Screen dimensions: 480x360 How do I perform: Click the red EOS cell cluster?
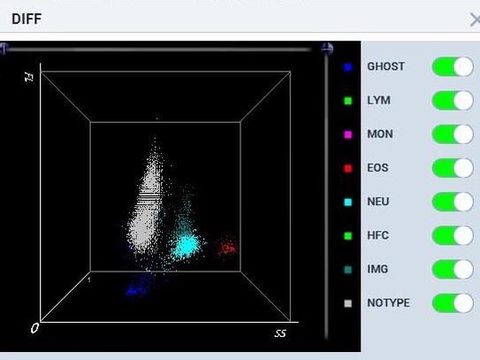pos(227,247)
